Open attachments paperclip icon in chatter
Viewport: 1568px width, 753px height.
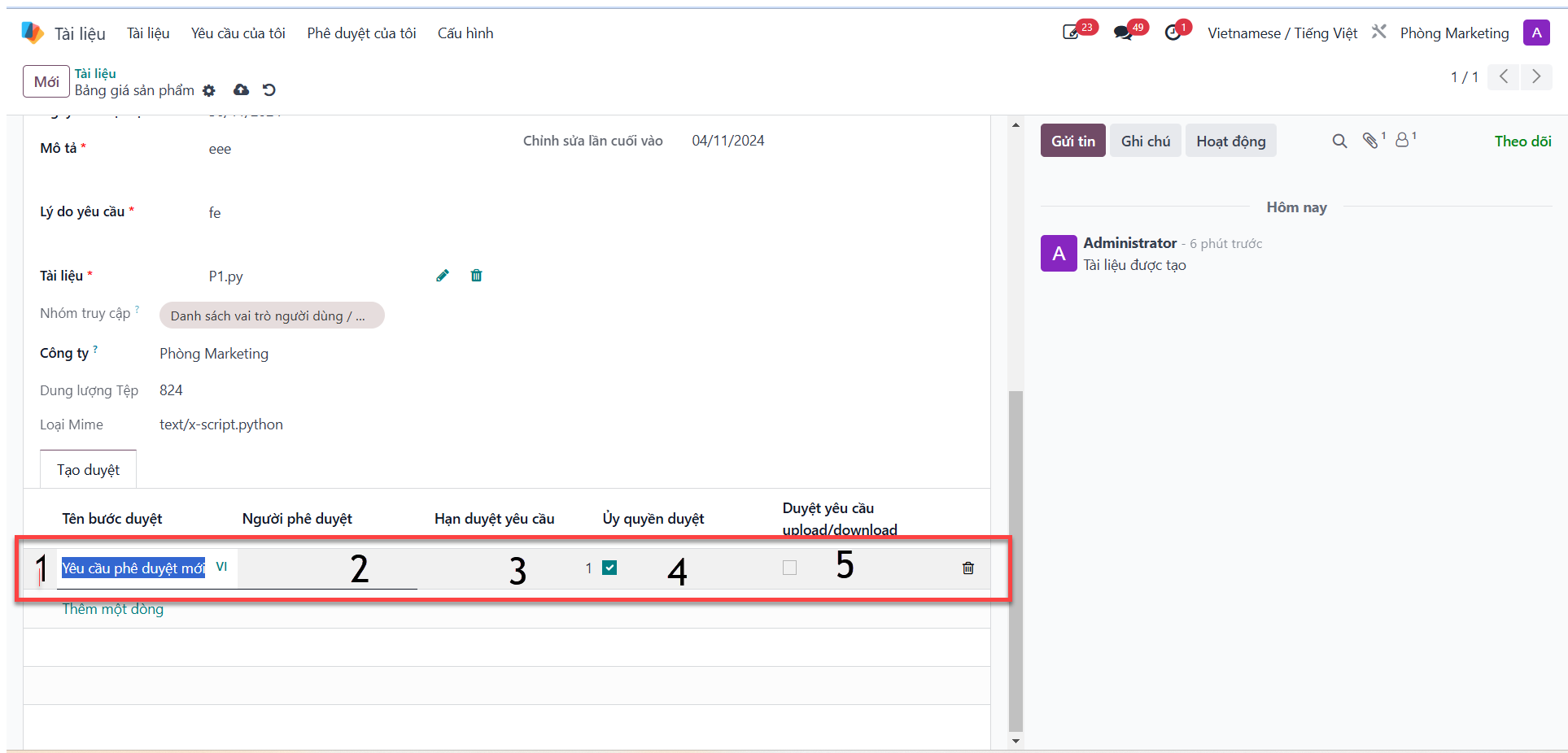tap(1371, 140)
